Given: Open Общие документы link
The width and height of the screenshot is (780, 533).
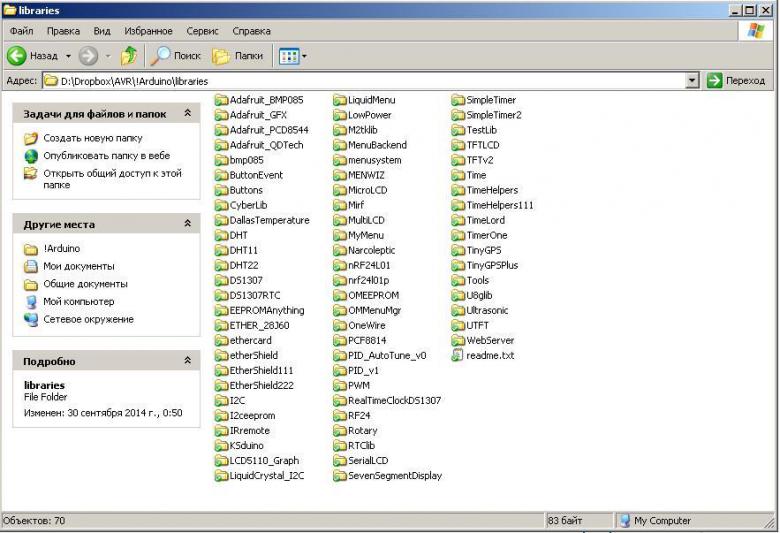Looking at the screenshot, I should [x=85, y=284].
